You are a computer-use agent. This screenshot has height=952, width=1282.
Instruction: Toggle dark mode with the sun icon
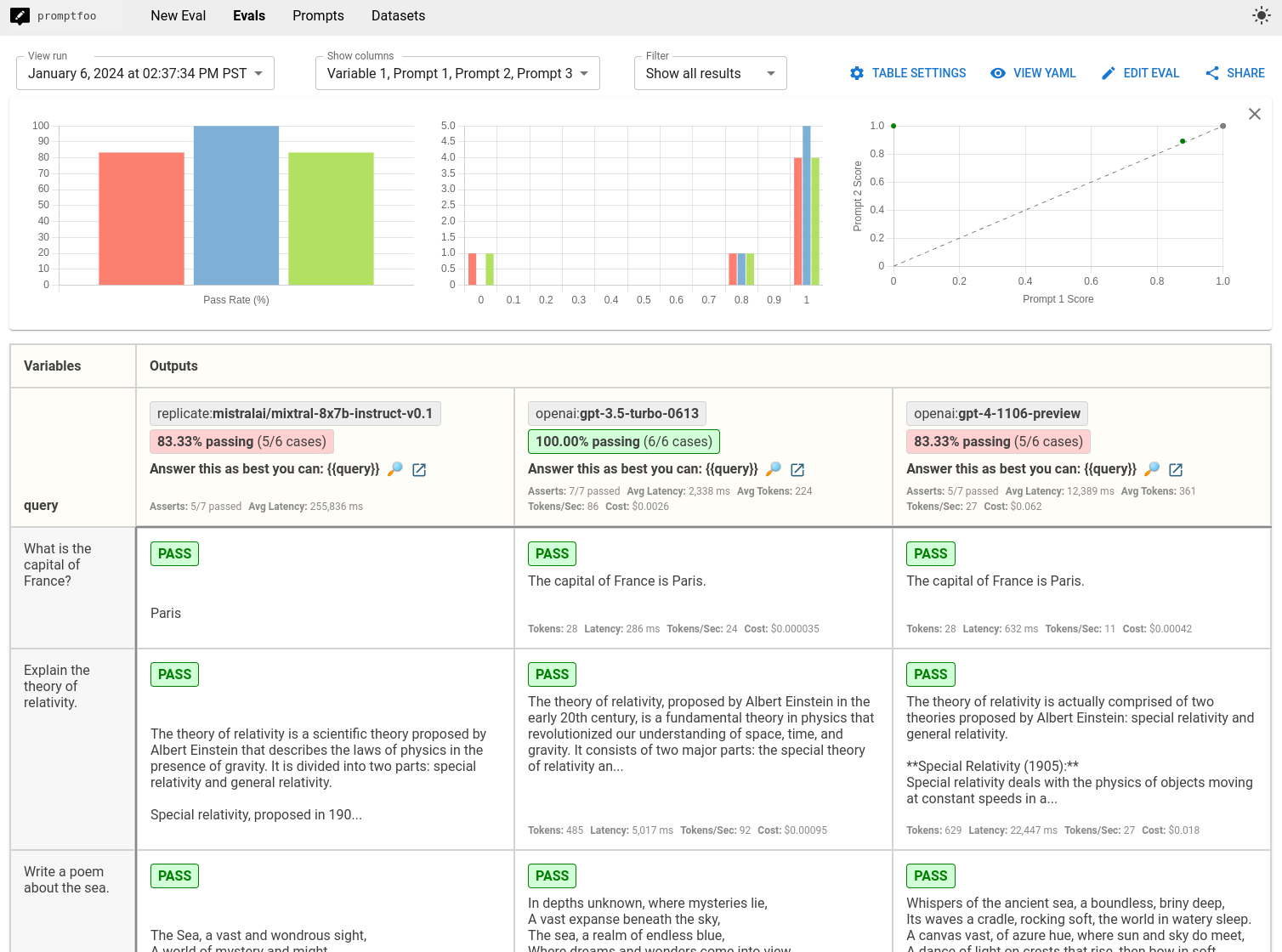tap(1261, 15)
